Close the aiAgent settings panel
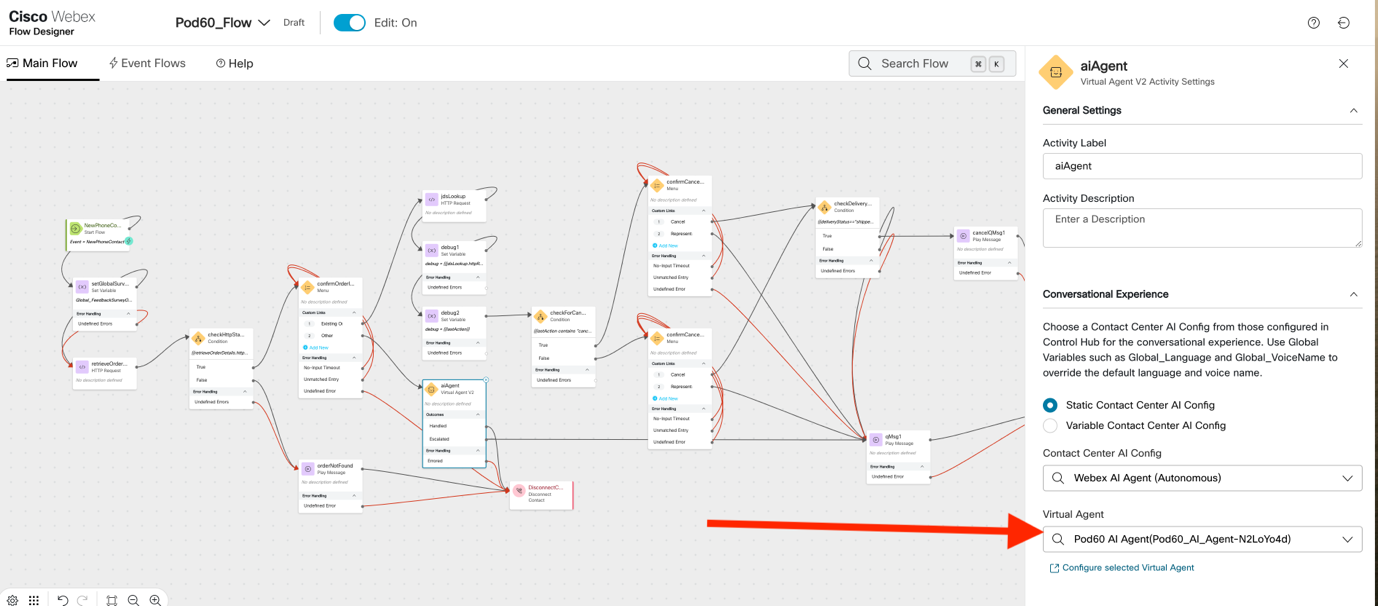 point(1343,64)
